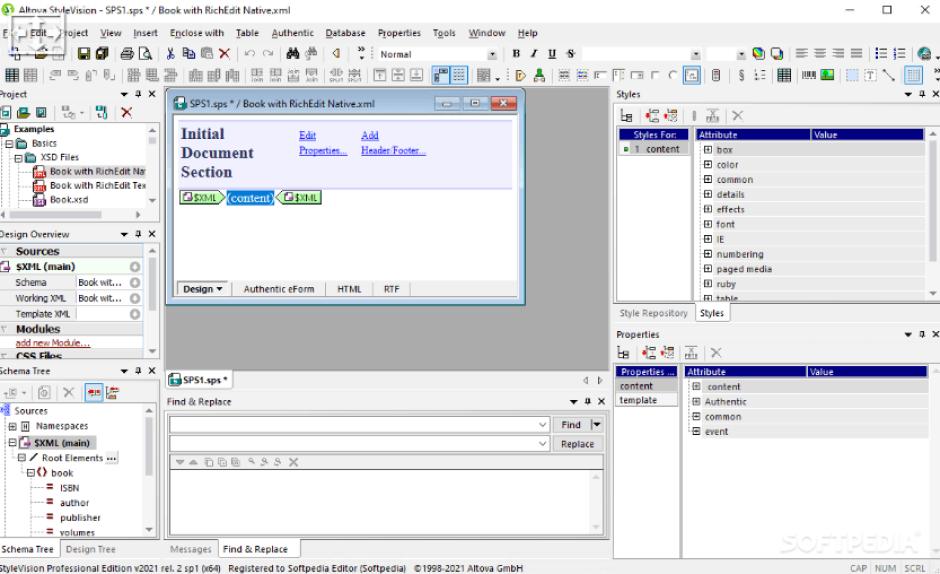Click the X icon in Styles panel toolbar

coord(737,115)
